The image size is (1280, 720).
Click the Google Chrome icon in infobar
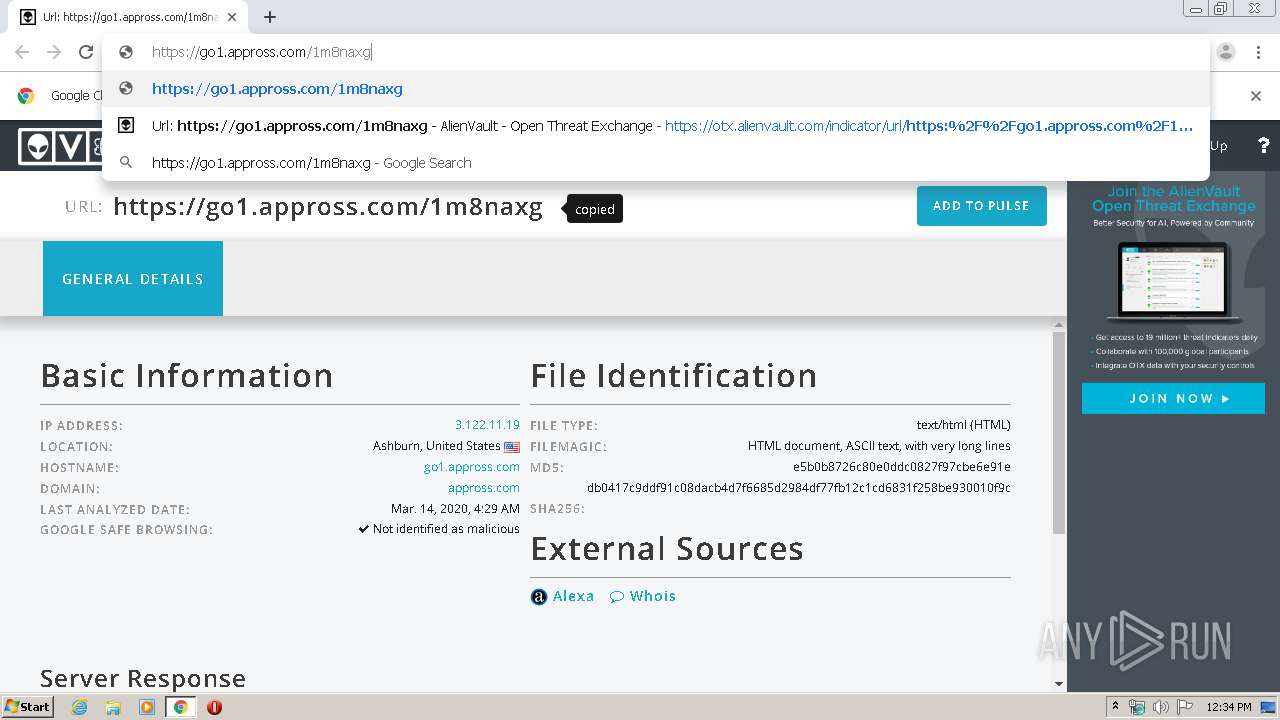coord(26,96)
